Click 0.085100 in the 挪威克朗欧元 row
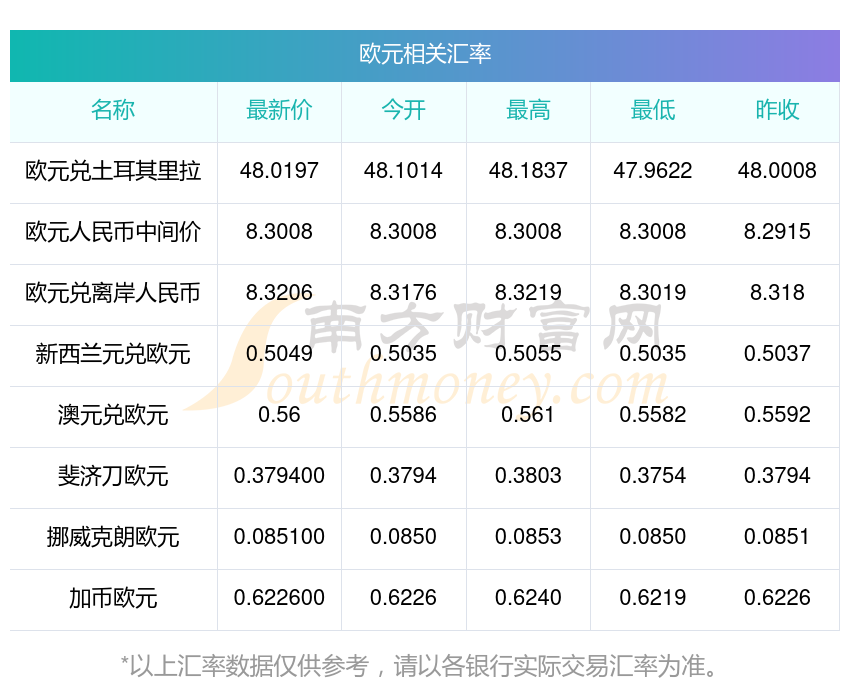This screenshot has width=850, height=698. (x=279, y=537)
